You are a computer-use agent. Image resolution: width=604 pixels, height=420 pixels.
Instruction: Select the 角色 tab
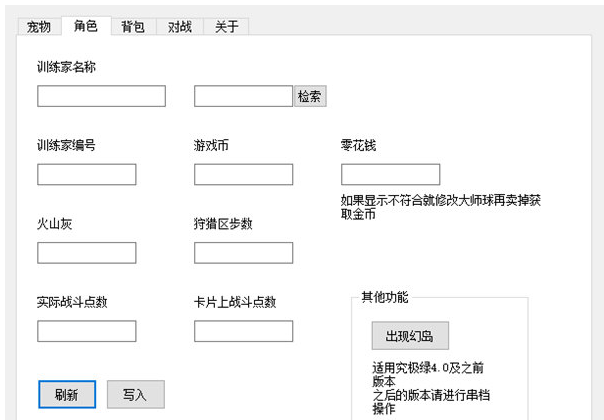pyautogui.click(x=86, y=26)
